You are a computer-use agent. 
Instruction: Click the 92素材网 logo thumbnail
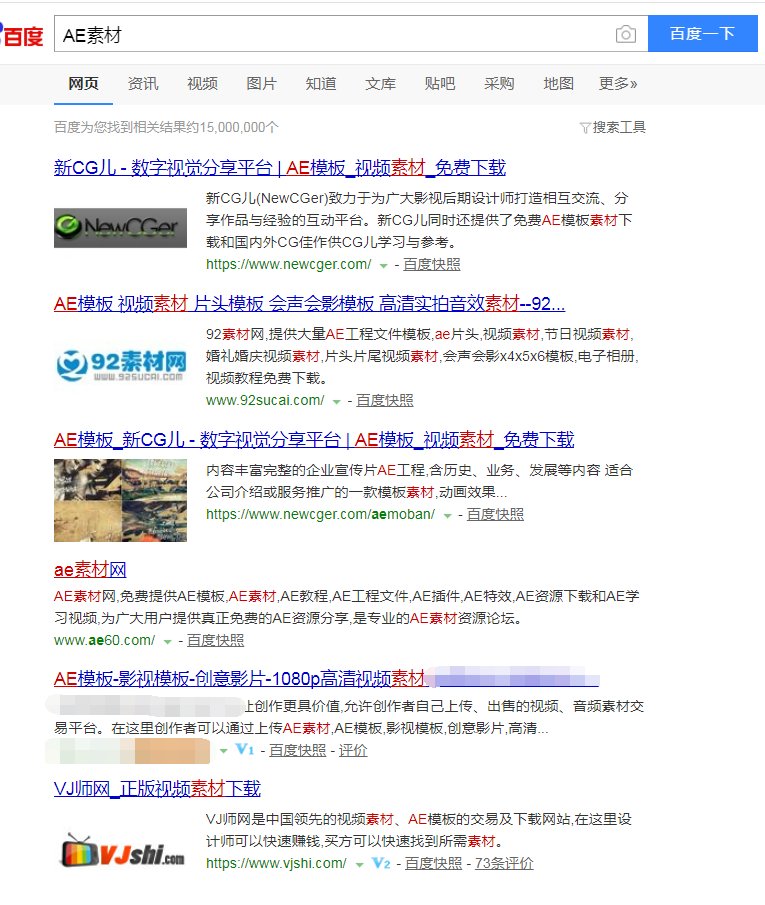[120, 365]
